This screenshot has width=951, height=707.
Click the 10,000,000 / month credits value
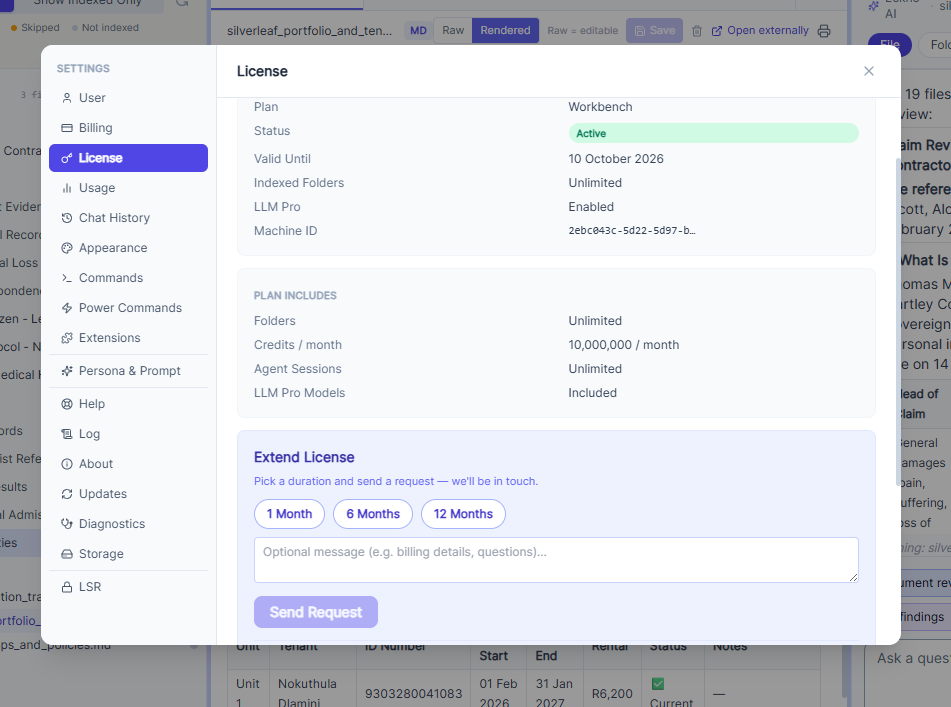(623, 345)
